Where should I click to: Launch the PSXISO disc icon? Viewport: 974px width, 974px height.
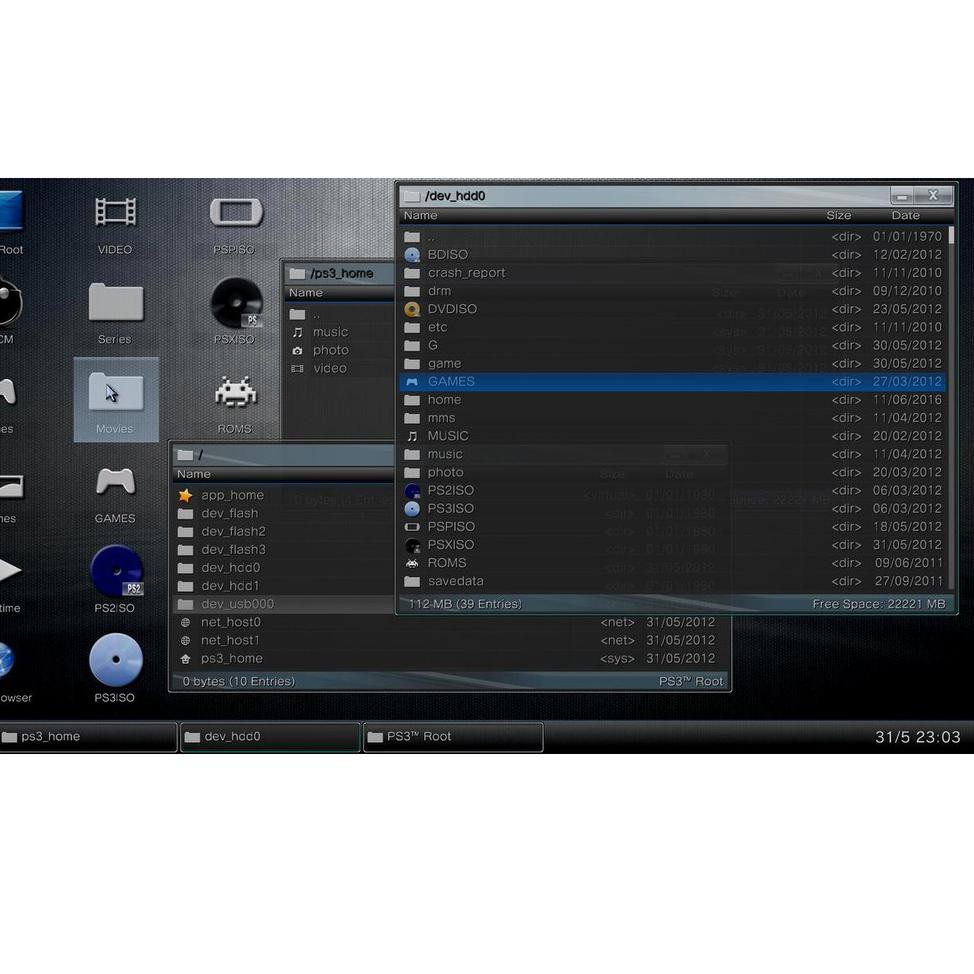(x=235, y=304)
